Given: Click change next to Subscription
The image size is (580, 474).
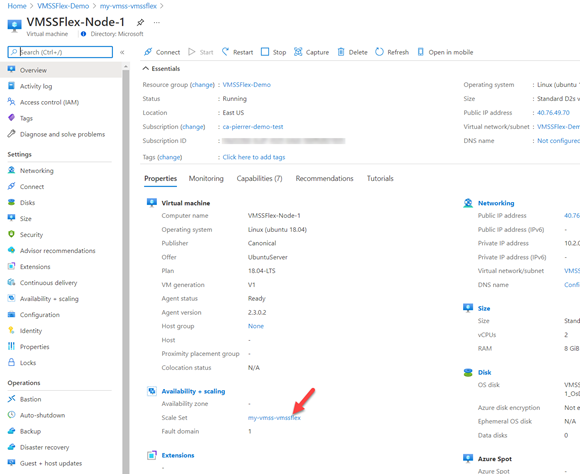Looking at the screenshot, I should (x=193, y=127).
